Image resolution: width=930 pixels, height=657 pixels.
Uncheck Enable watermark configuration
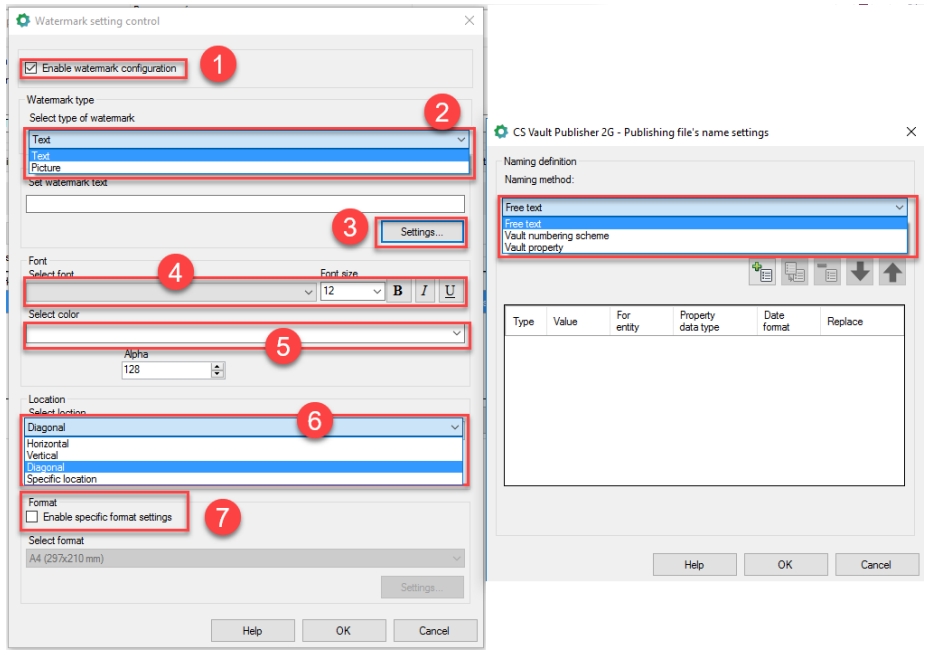[31, 68]
